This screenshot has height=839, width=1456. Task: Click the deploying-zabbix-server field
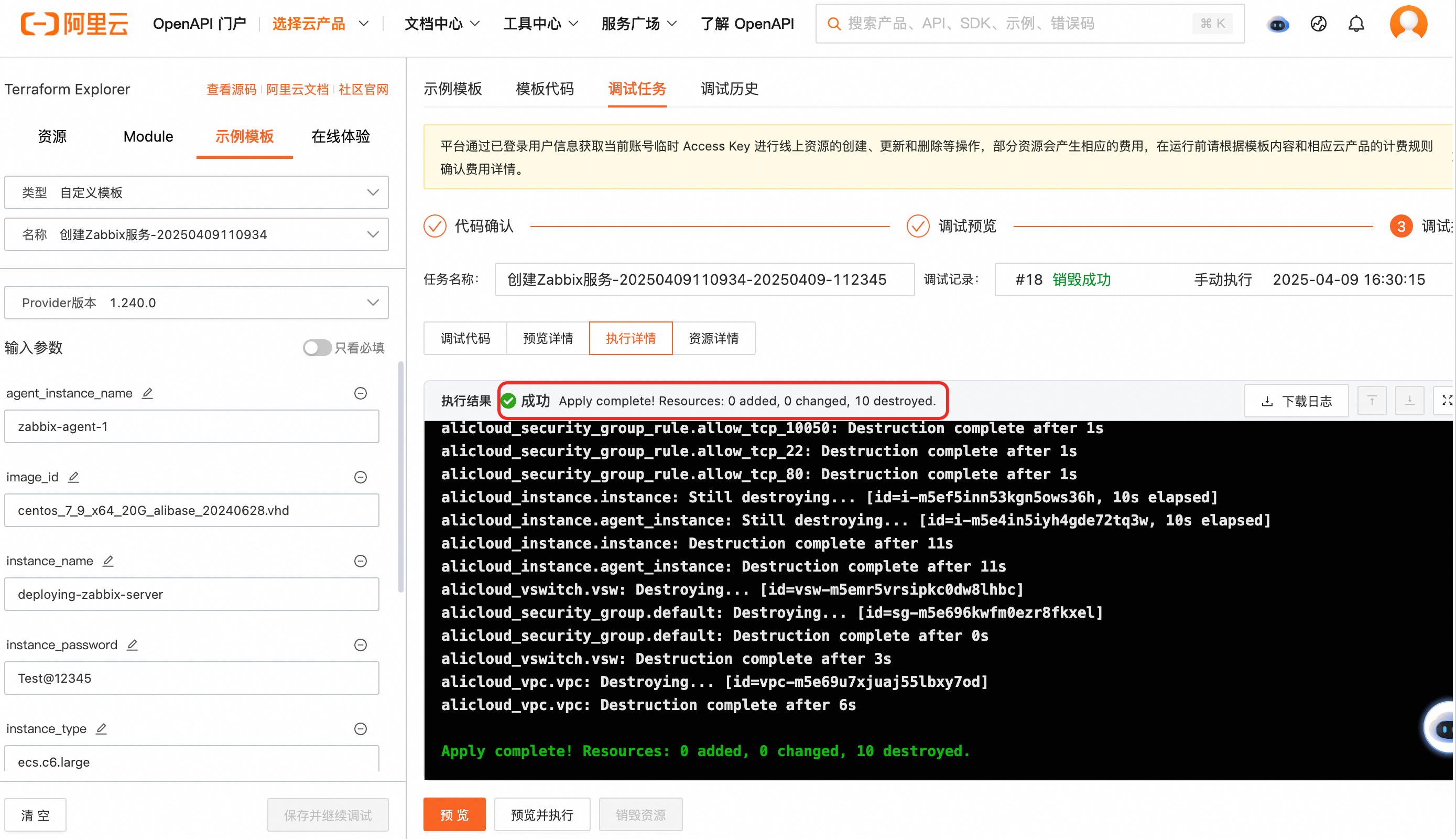[x=192, y=594]
